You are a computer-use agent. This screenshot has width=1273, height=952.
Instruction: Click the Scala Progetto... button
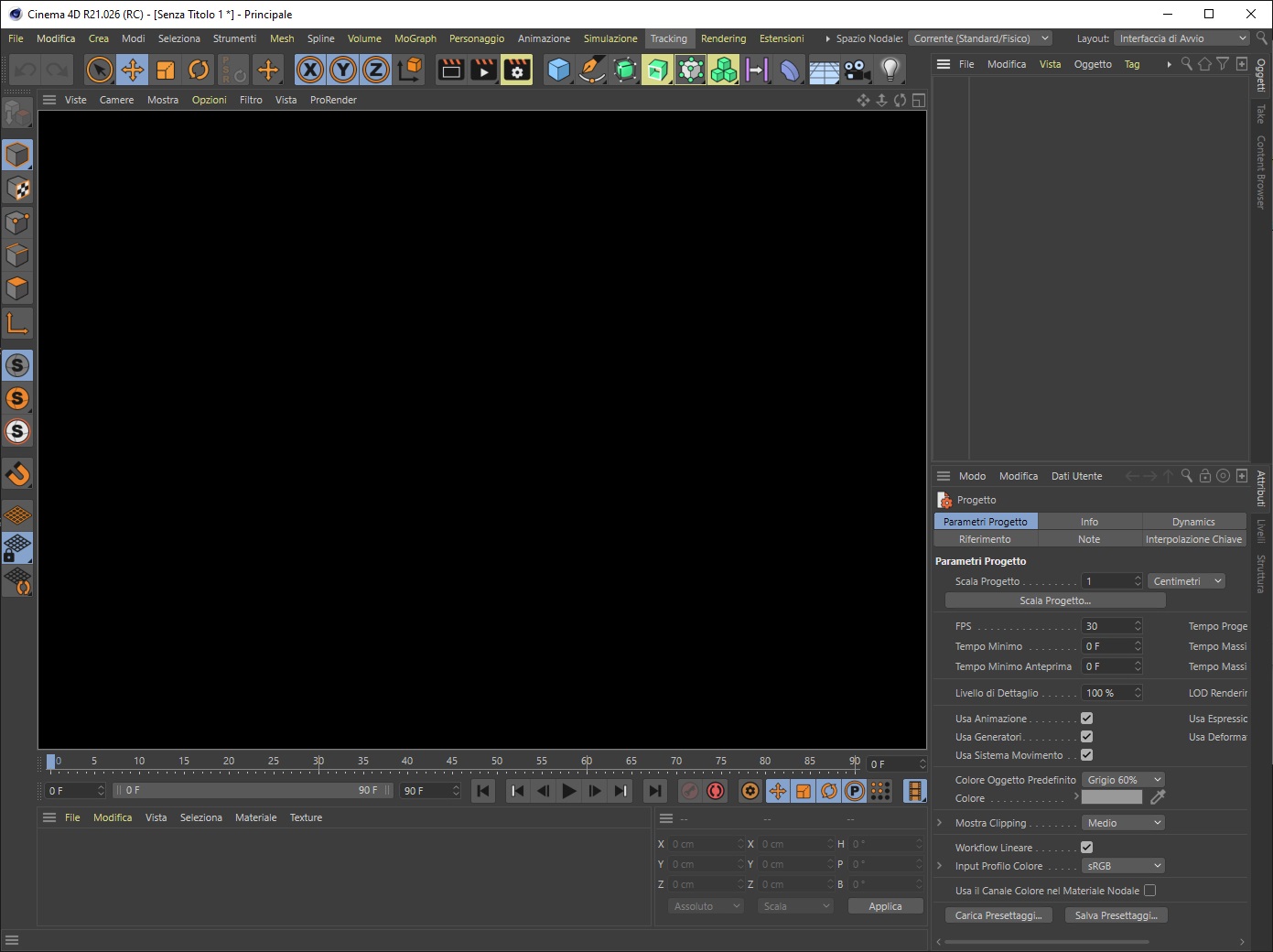(x=1055, y=600)
